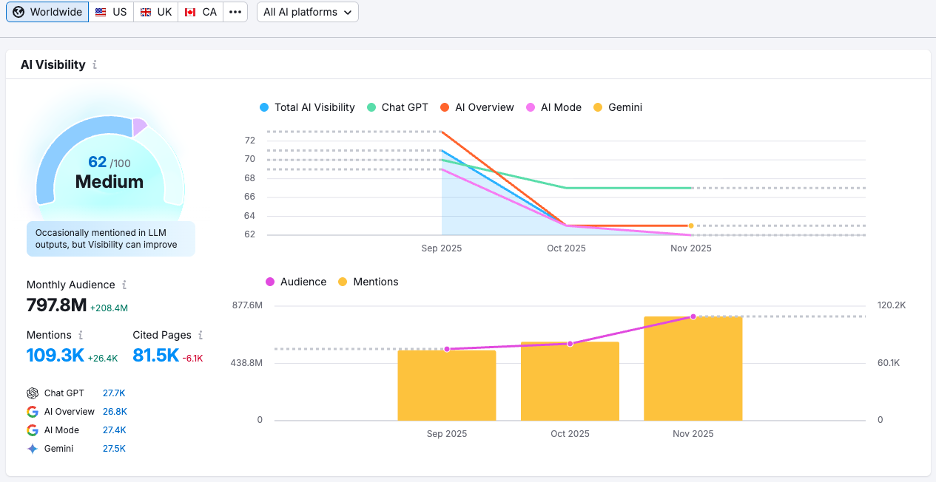Click the Chat GPT logo icon

click(x=33, y=393)
